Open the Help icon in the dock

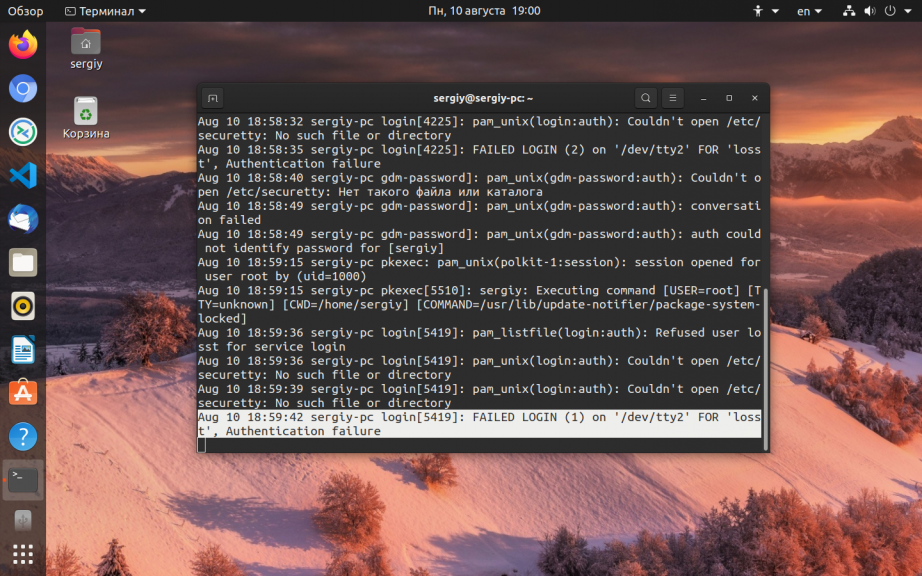pos(23,437)
